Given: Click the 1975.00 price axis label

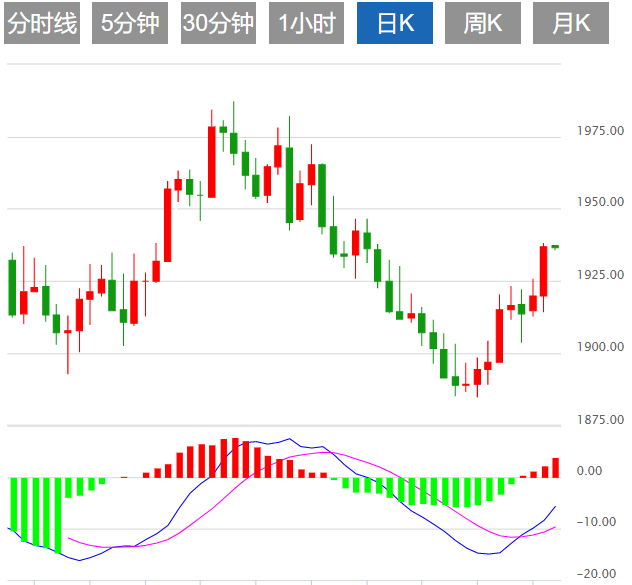Looking at the screenshot, I should 600,131.
